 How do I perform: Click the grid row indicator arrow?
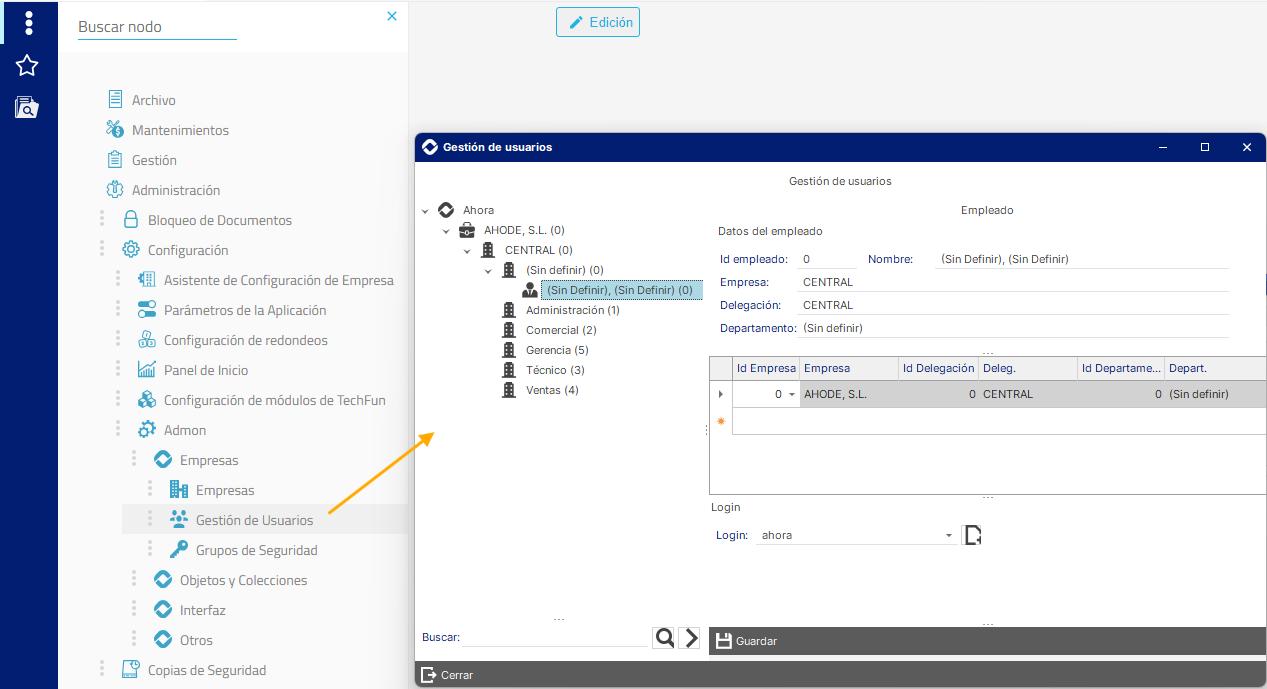721,395
